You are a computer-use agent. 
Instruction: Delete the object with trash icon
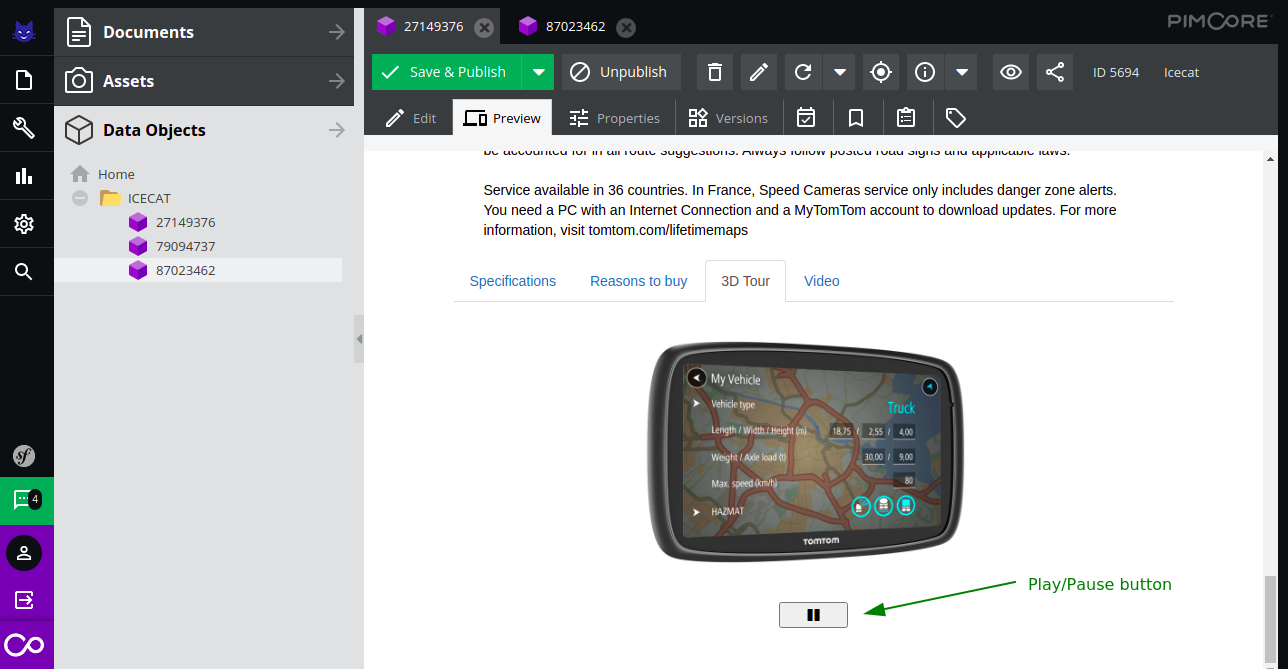click(714, 72)
